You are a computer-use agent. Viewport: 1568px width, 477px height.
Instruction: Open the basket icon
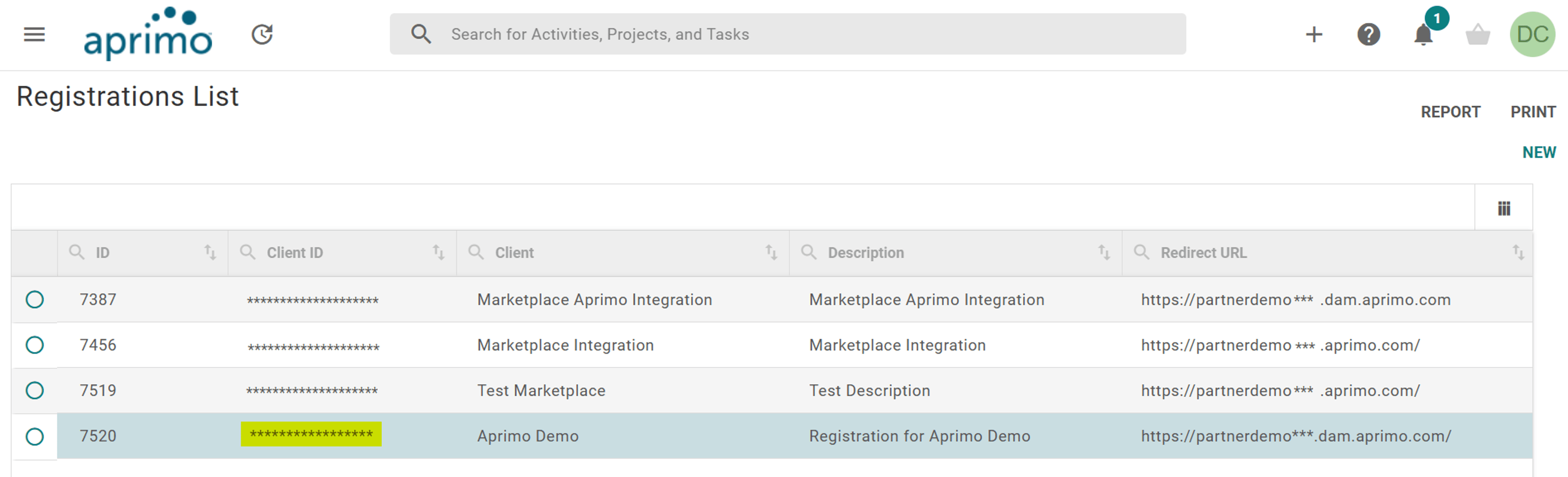(1477, 34)
